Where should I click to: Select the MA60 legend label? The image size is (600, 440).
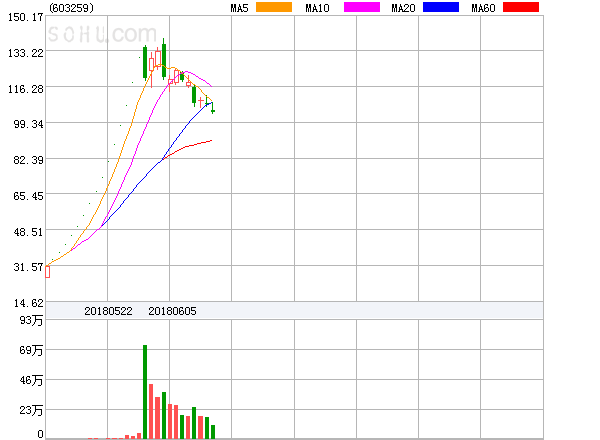(483, 8)
